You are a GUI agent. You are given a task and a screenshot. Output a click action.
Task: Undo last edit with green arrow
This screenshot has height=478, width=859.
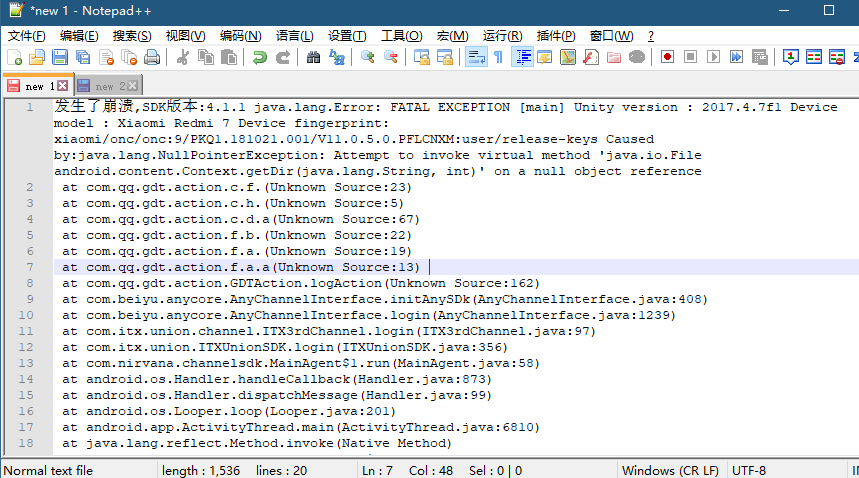coord(260,57)
